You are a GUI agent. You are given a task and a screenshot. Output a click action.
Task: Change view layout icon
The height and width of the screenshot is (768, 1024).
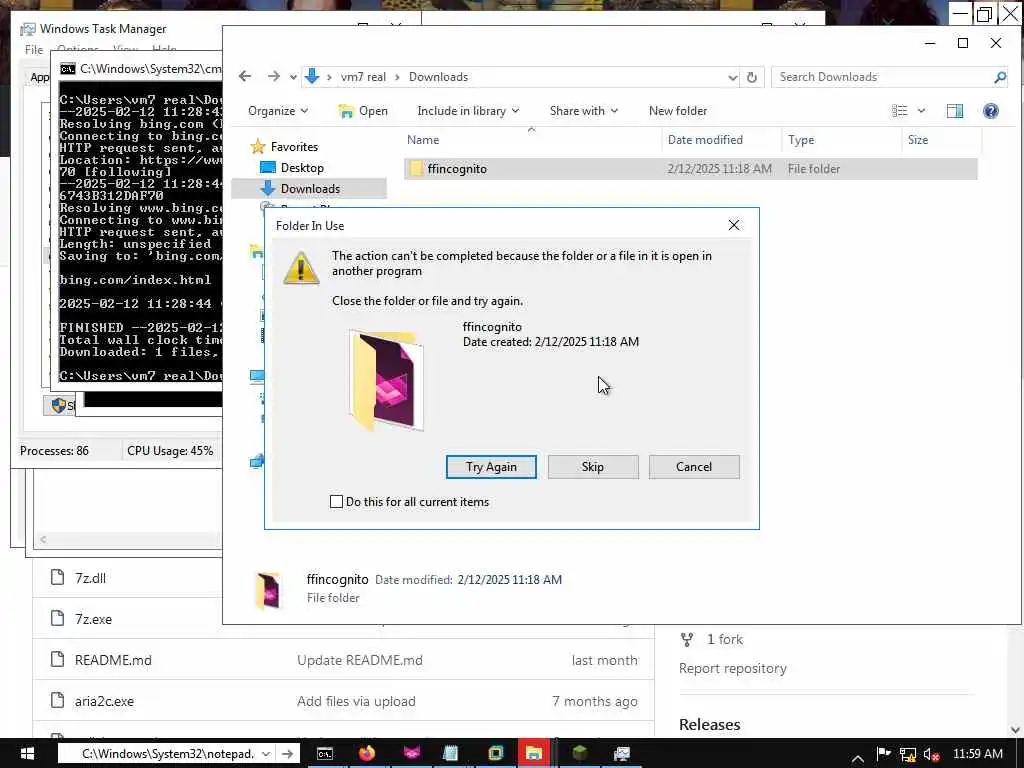pos(900,111)
